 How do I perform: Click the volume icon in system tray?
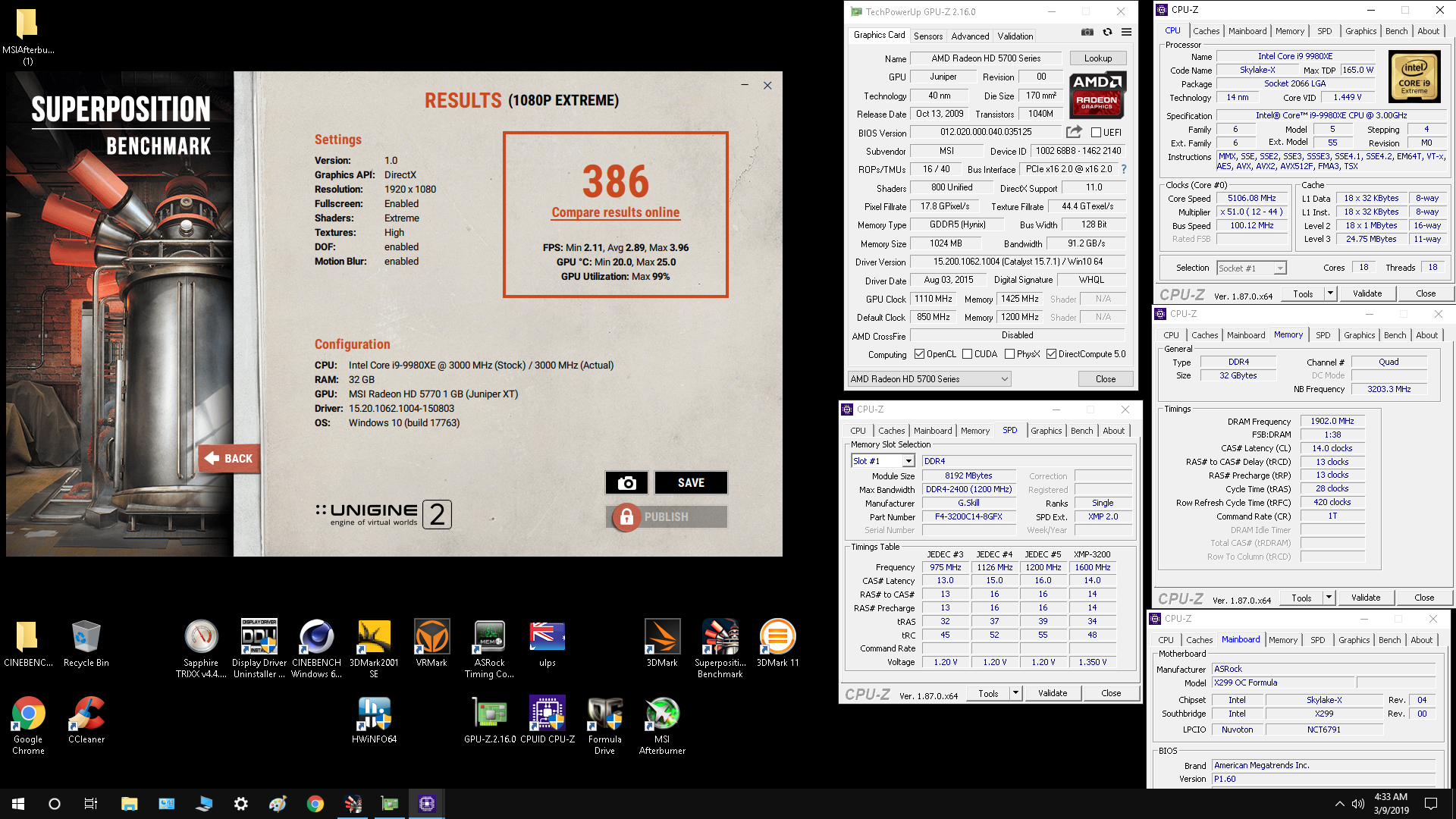(1358, 804)
